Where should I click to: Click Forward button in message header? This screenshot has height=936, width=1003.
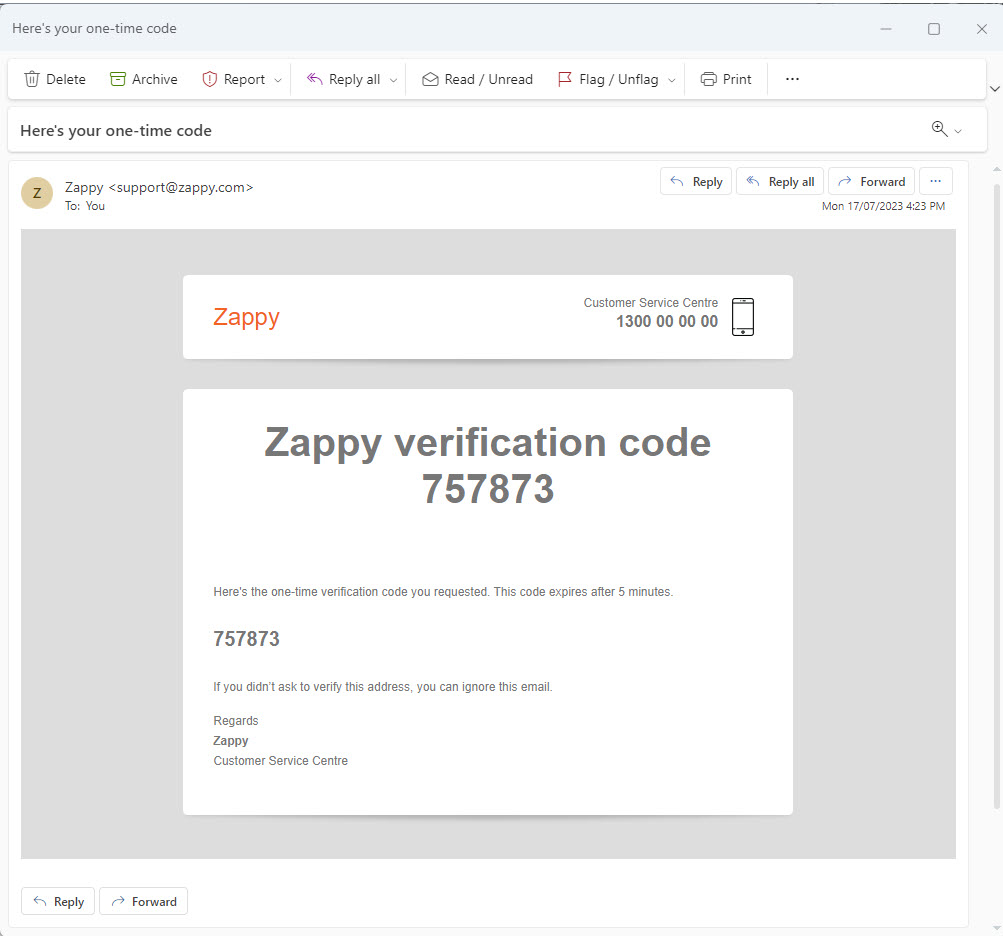(x=871, y=181)
